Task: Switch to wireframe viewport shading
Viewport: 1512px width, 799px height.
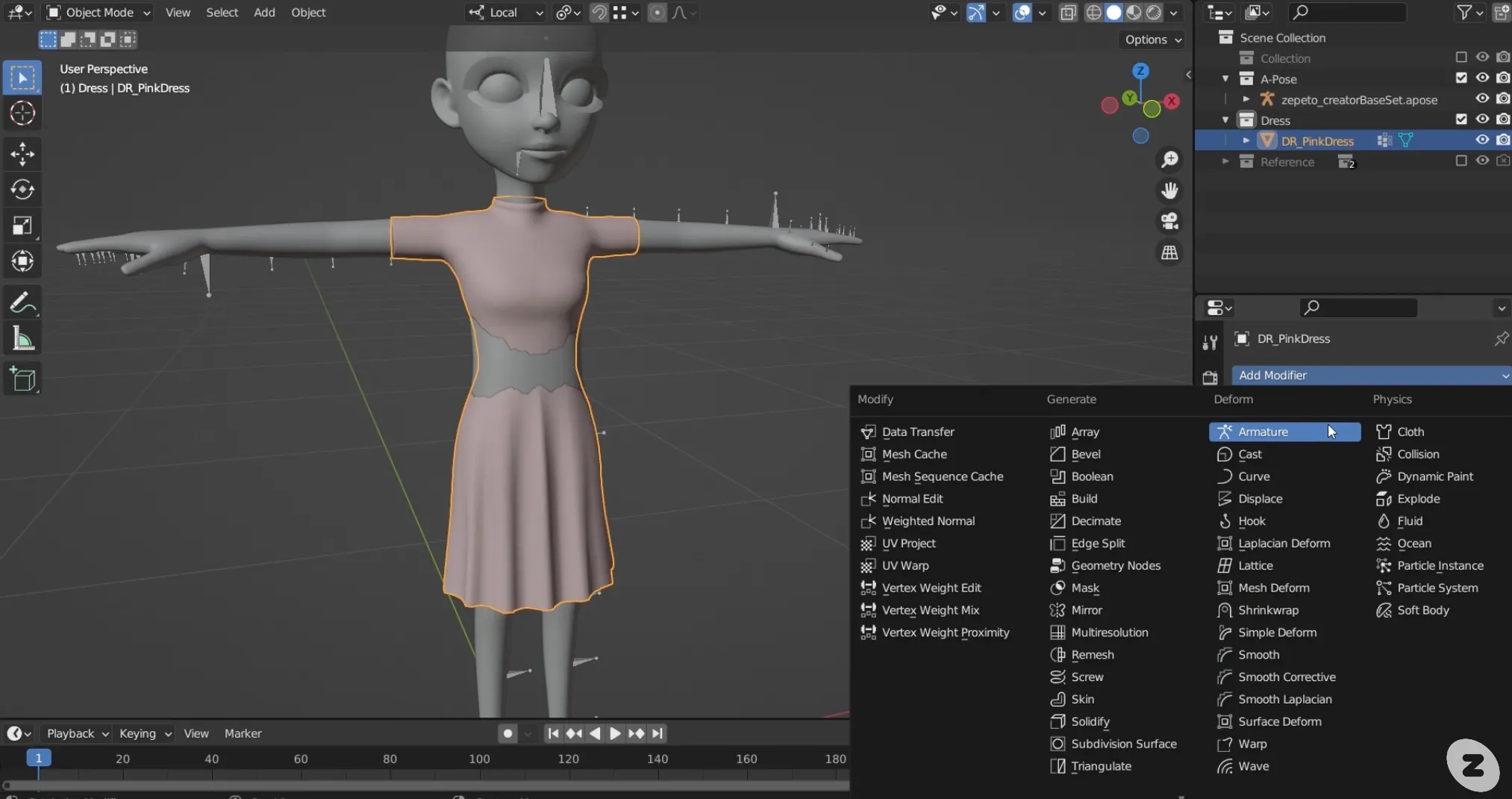Action: 1093,13
